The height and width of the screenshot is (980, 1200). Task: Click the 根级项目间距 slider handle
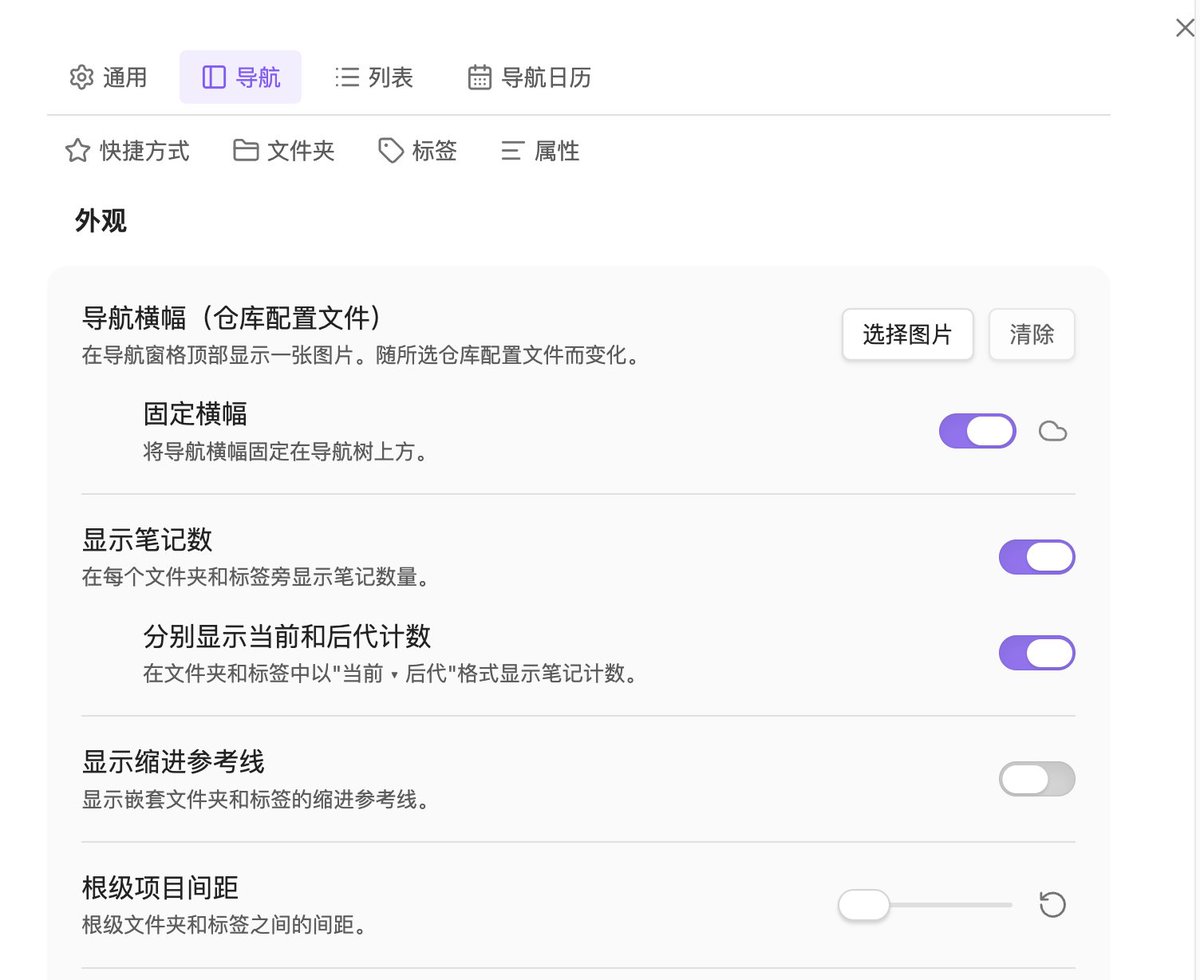(x=864, y=905)
